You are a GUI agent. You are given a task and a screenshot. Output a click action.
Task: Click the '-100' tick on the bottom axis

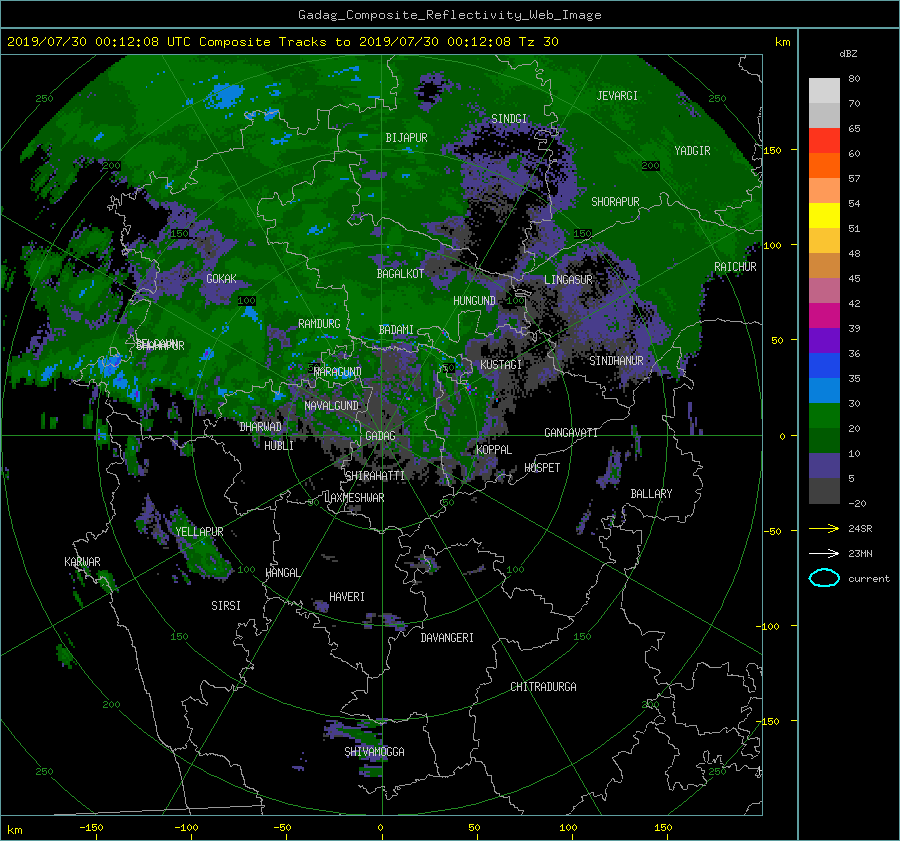(185, 827)
